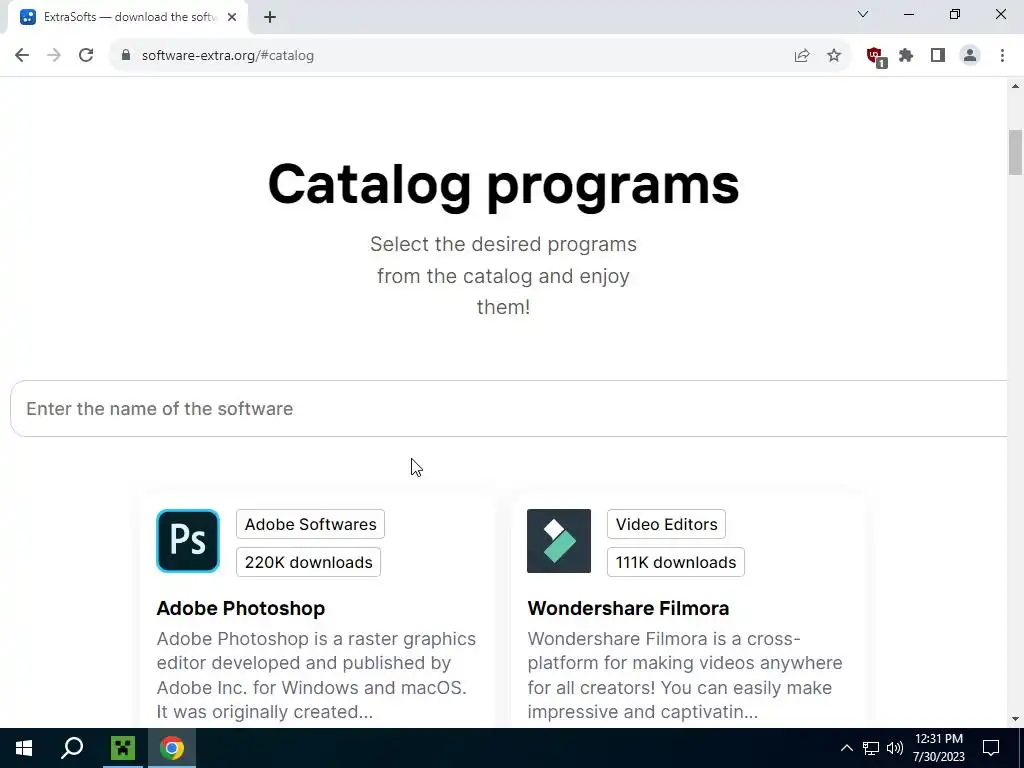Click the network tray icon
This screenshot has width=1024, height=768.
pyautogui.click(x=871, y=748)
